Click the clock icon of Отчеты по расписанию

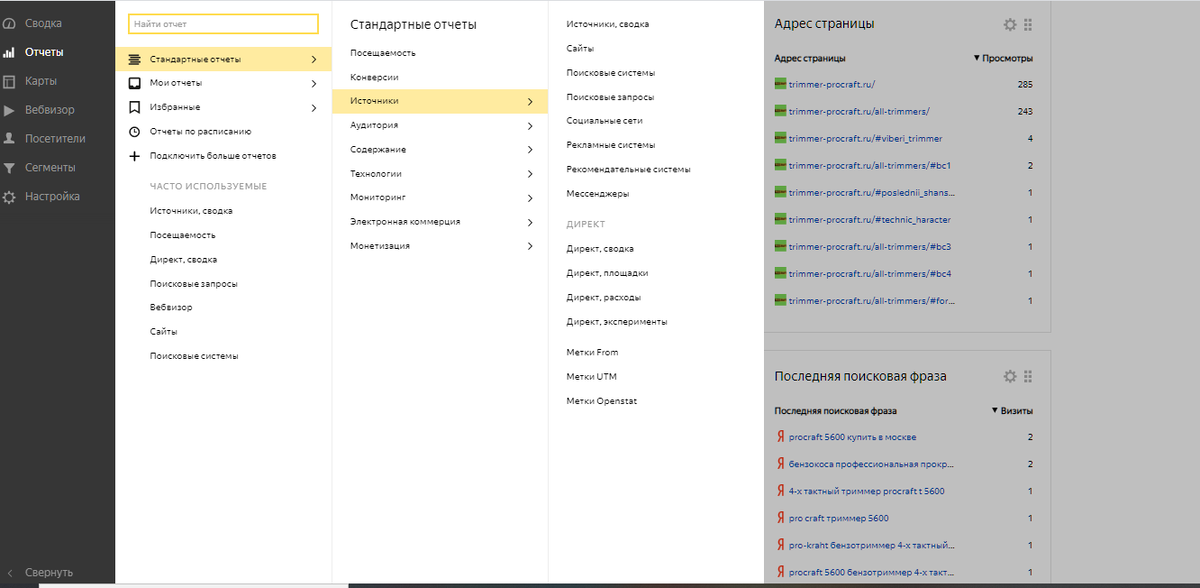tap(134, 131)
